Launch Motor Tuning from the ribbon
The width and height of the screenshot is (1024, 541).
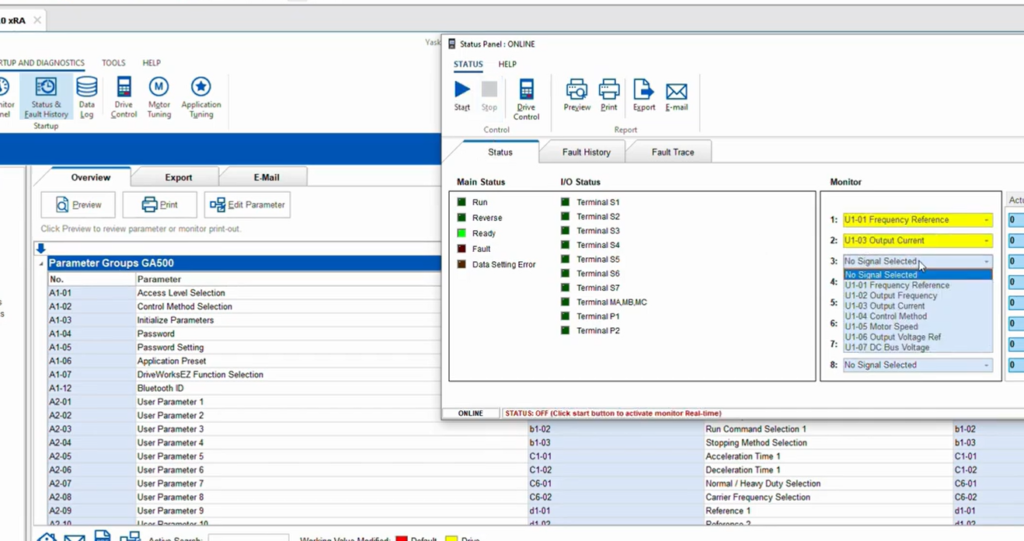pyautogui.click(x=159, y=95)
